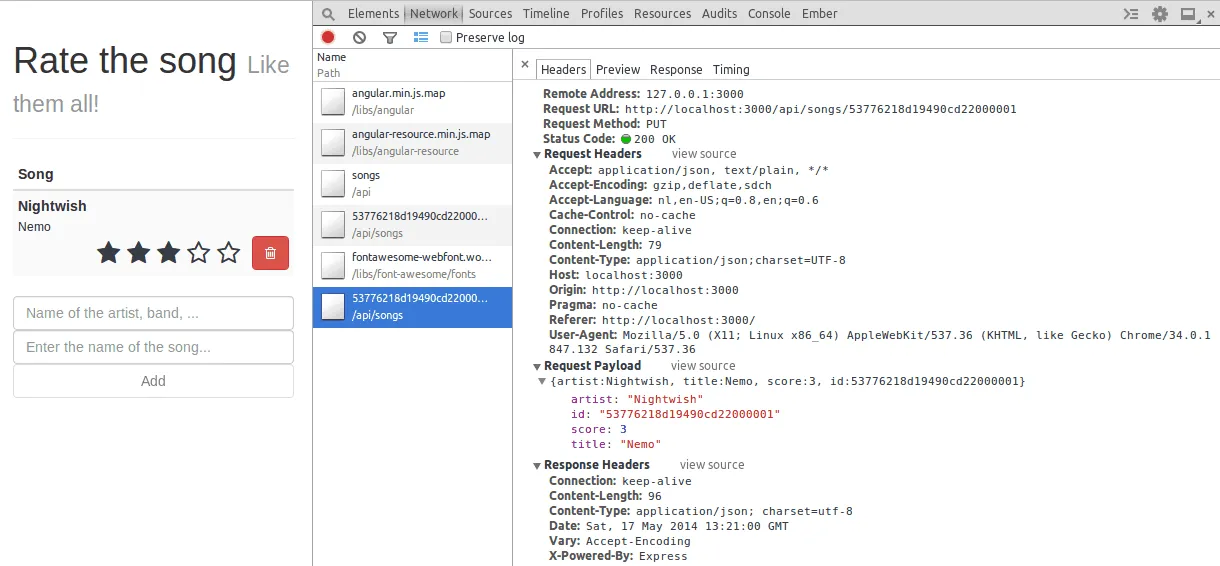This screenshot has height=566, width=1220.
Task: Click the artist name input field
Action: [153, 313]
